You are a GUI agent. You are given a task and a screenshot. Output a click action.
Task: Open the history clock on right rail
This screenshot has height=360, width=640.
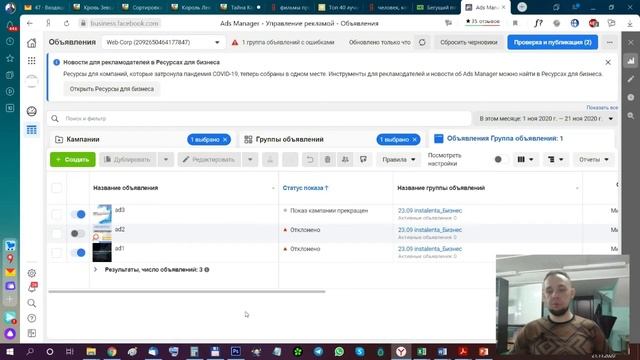tap(631, 97)
